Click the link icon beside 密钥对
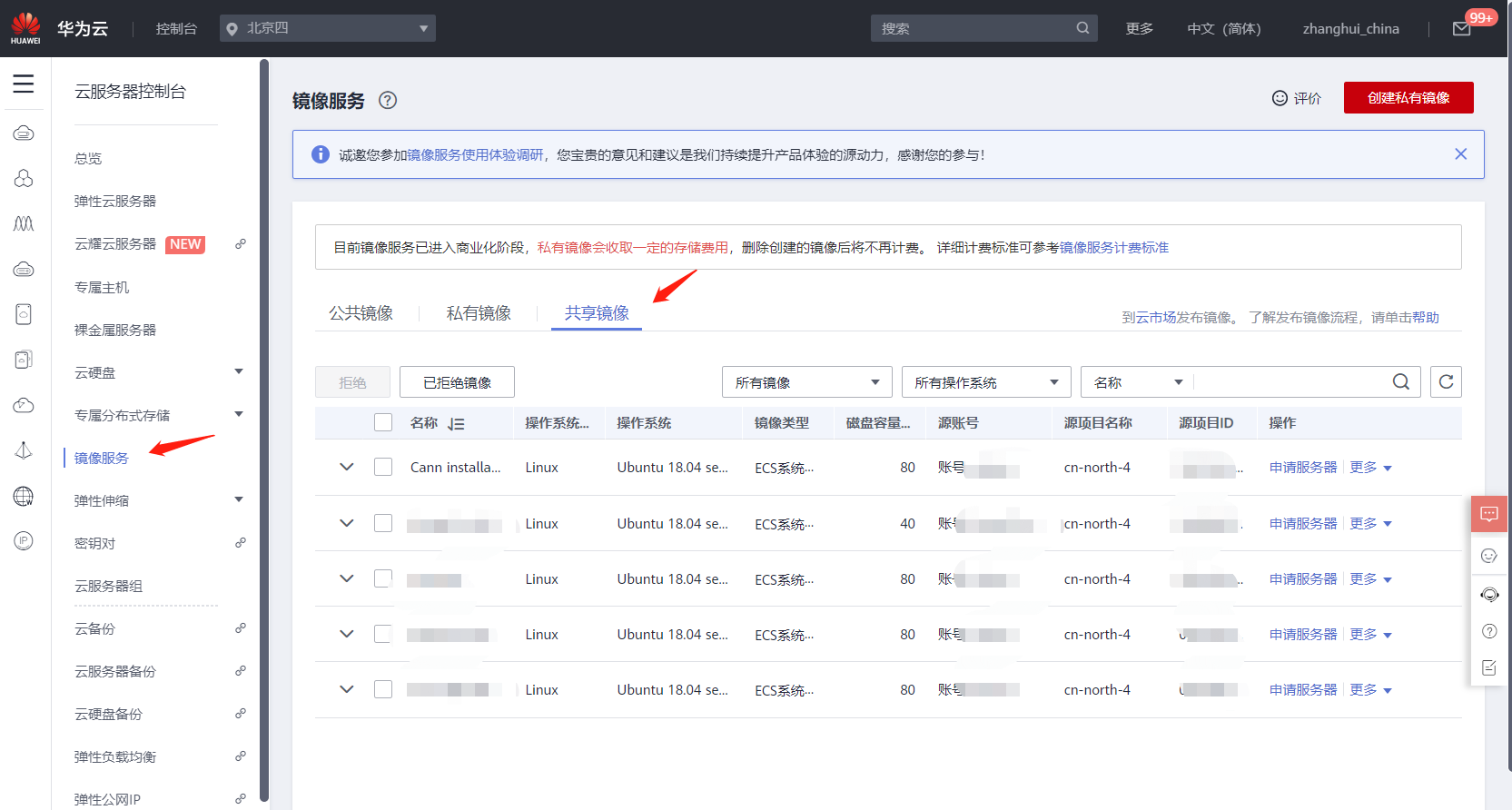1512x810 pixels. coord(241,543)
